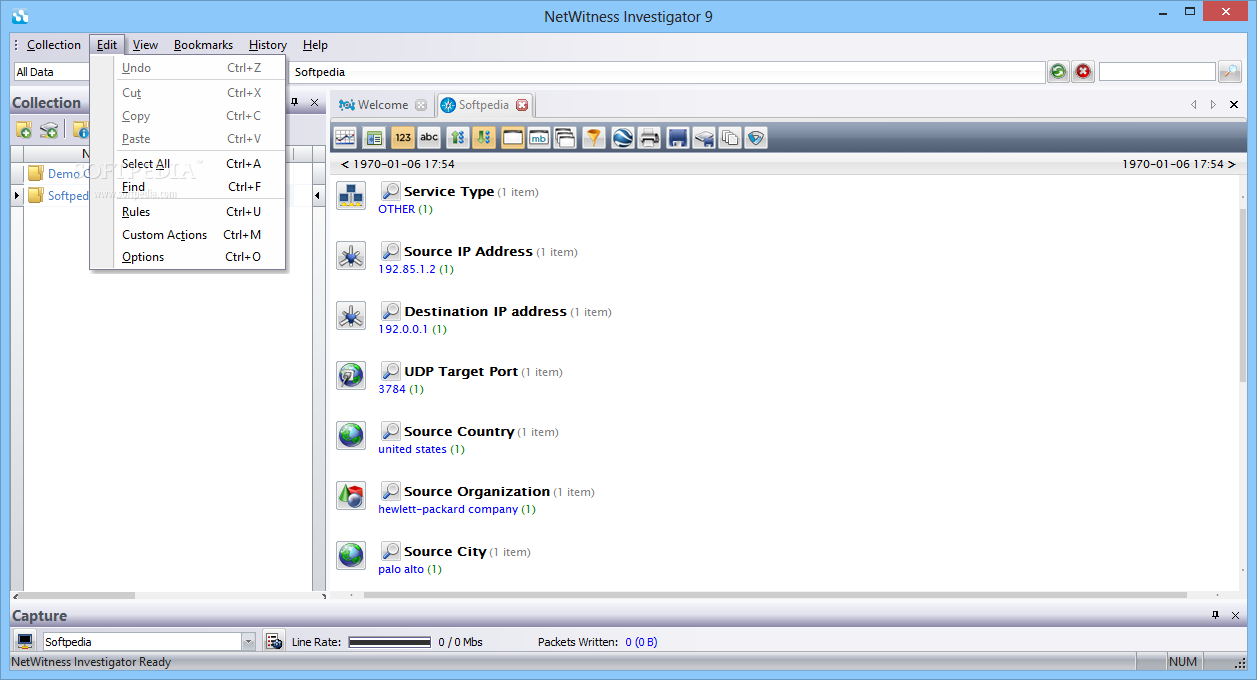
Task: Click the 192.0.0.1 destination IP link
Action: (403, 329)
